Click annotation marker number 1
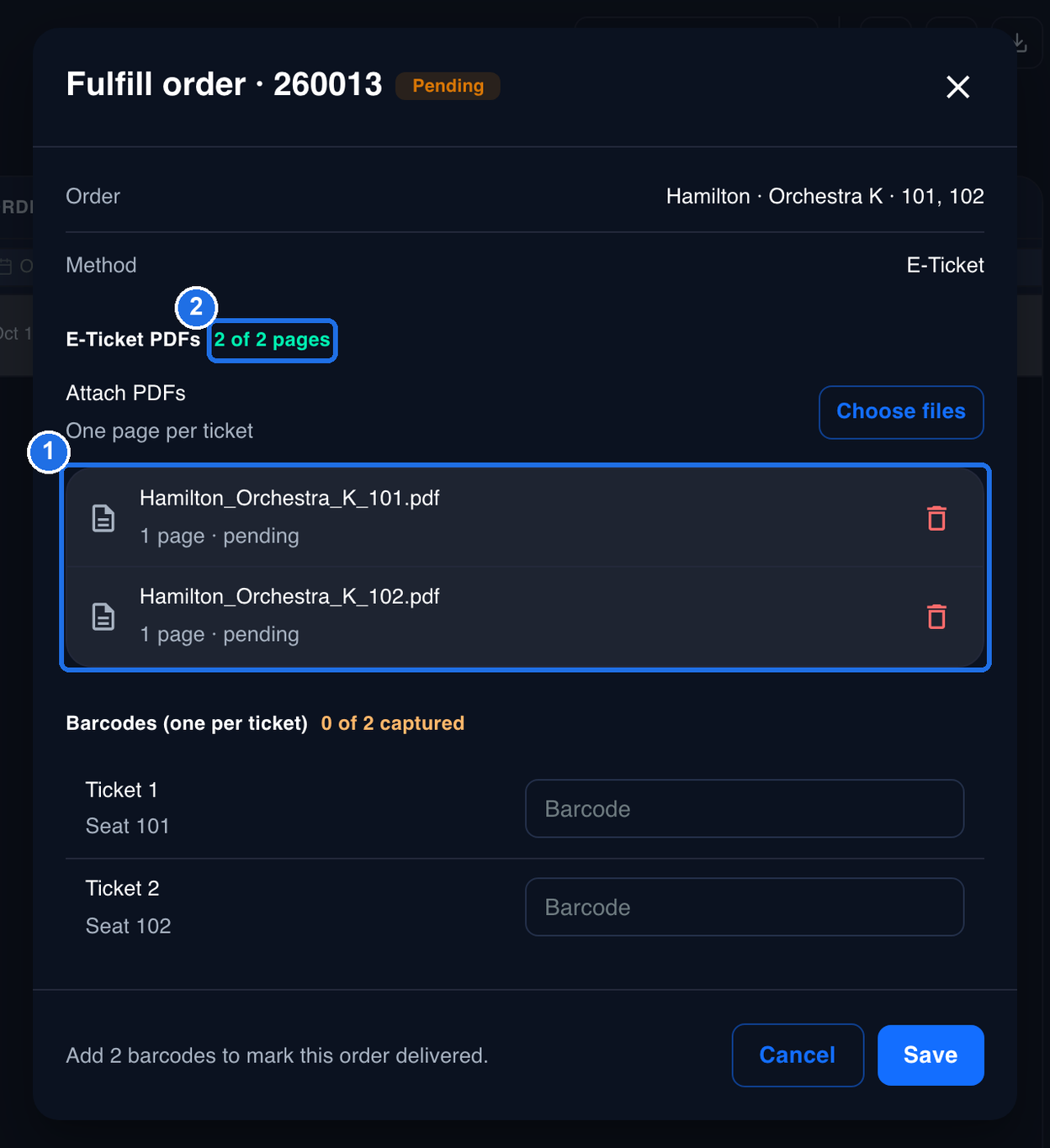Screen dimensions: 1050x1148 pyautogui.click(x=49, y=452)
